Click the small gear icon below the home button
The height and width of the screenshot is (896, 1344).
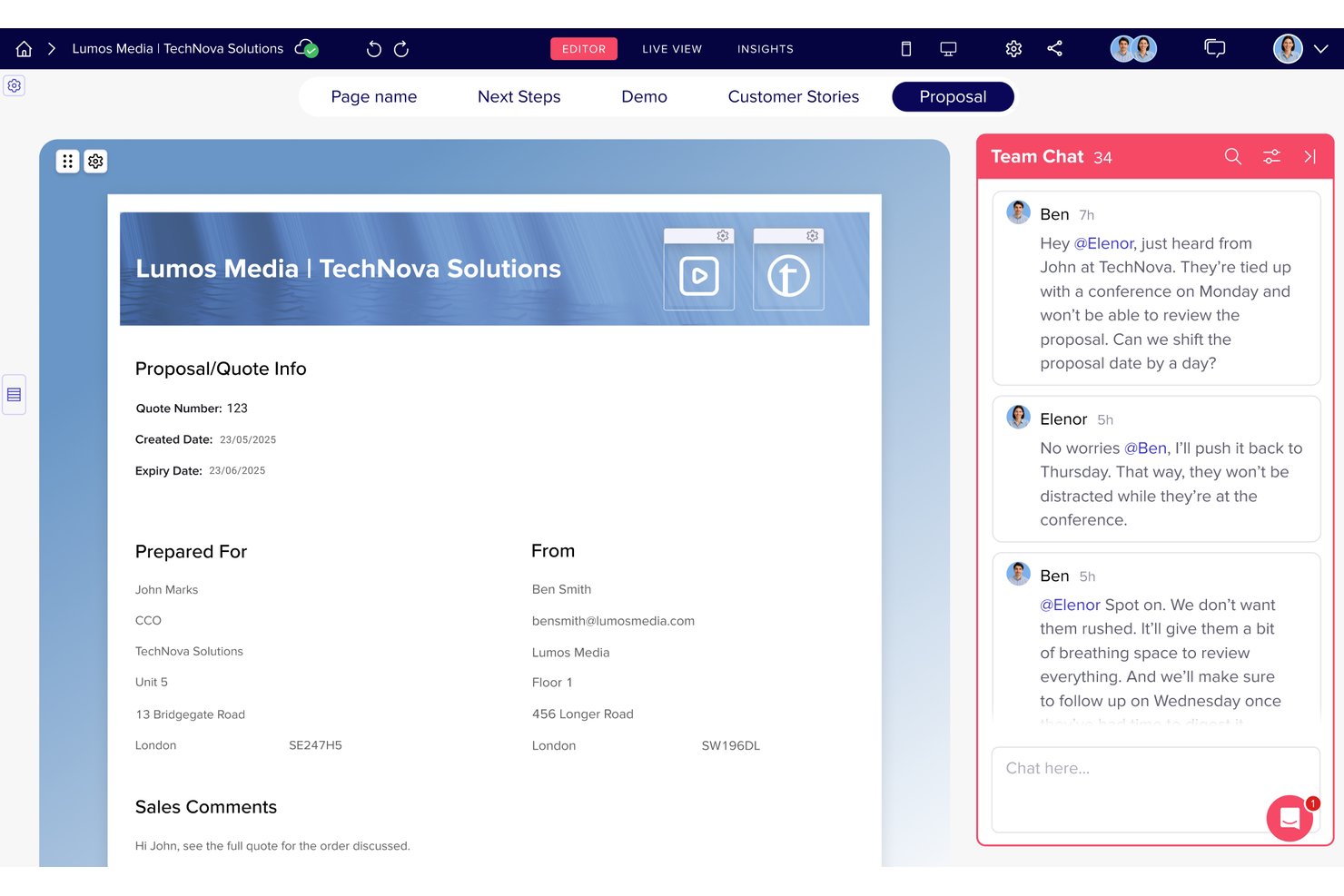coord(14,85)
